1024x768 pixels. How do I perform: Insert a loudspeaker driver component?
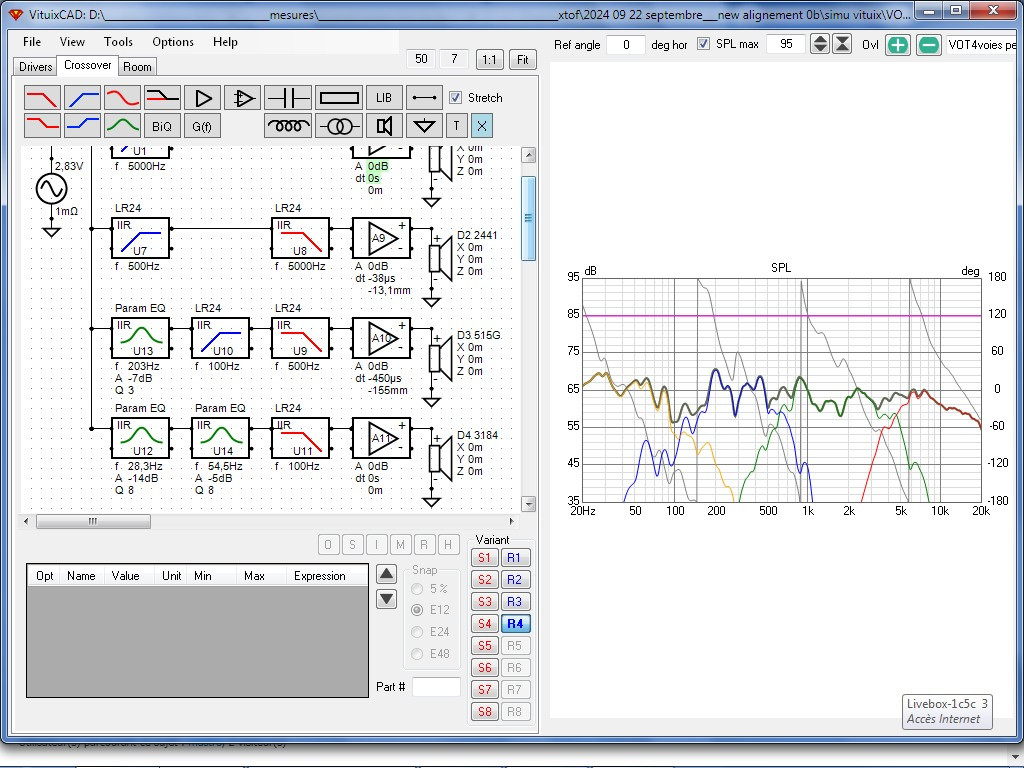(x=384, y=125)
